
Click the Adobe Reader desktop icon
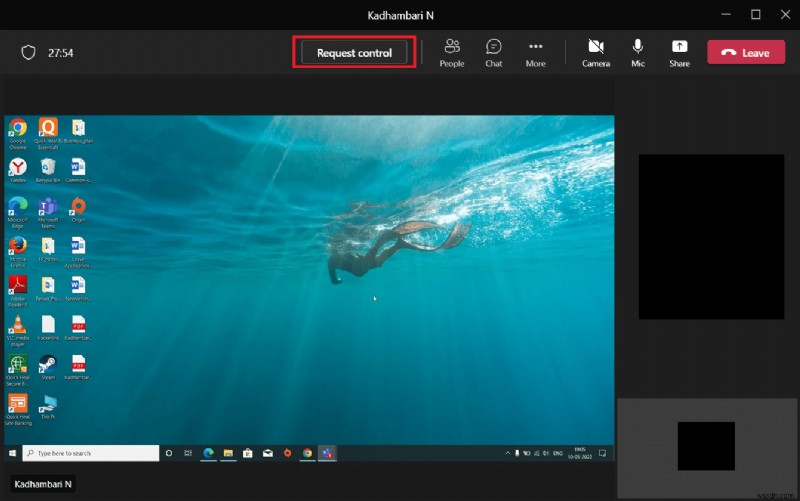pos(17,286)
